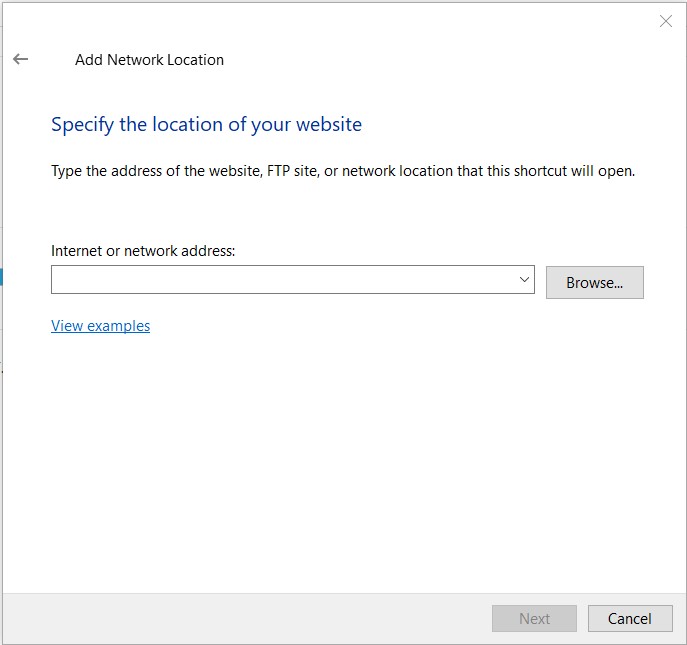Open the View examples link
Viewport: 687px width, 645px height.
(100, 326)
